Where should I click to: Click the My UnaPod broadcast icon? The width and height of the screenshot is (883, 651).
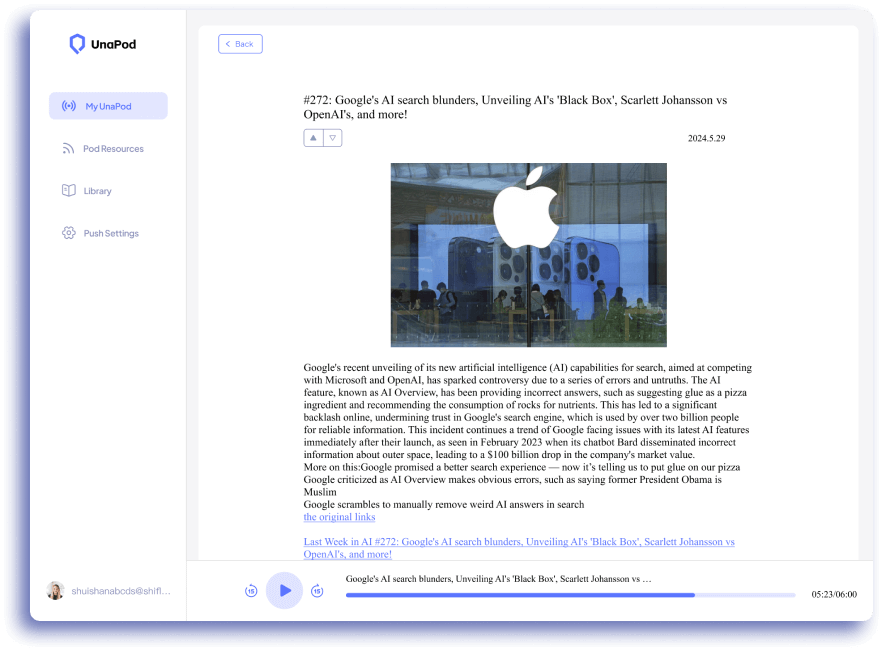69,106
